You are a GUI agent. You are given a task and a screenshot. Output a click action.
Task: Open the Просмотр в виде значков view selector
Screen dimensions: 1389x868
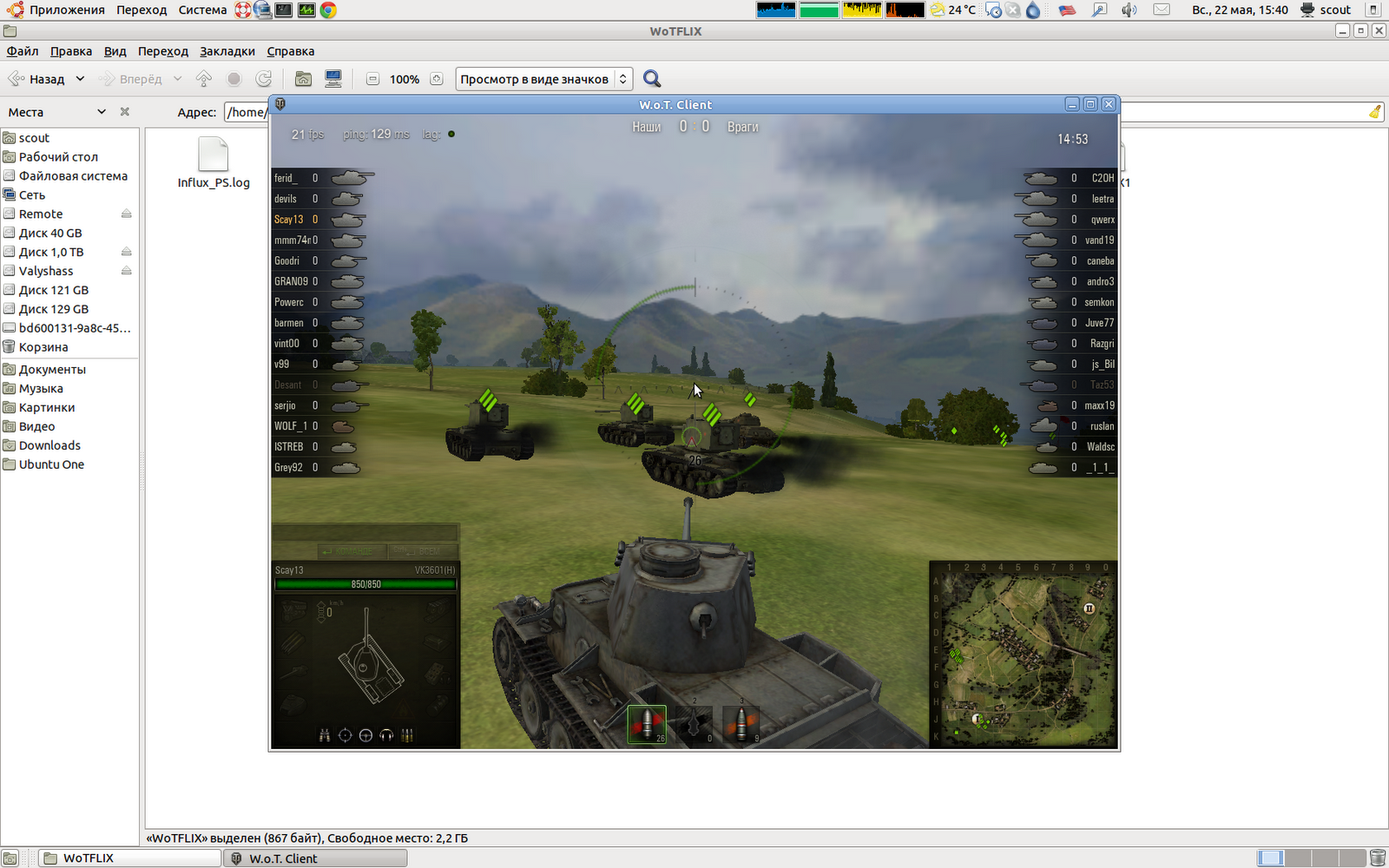[543, 79]
